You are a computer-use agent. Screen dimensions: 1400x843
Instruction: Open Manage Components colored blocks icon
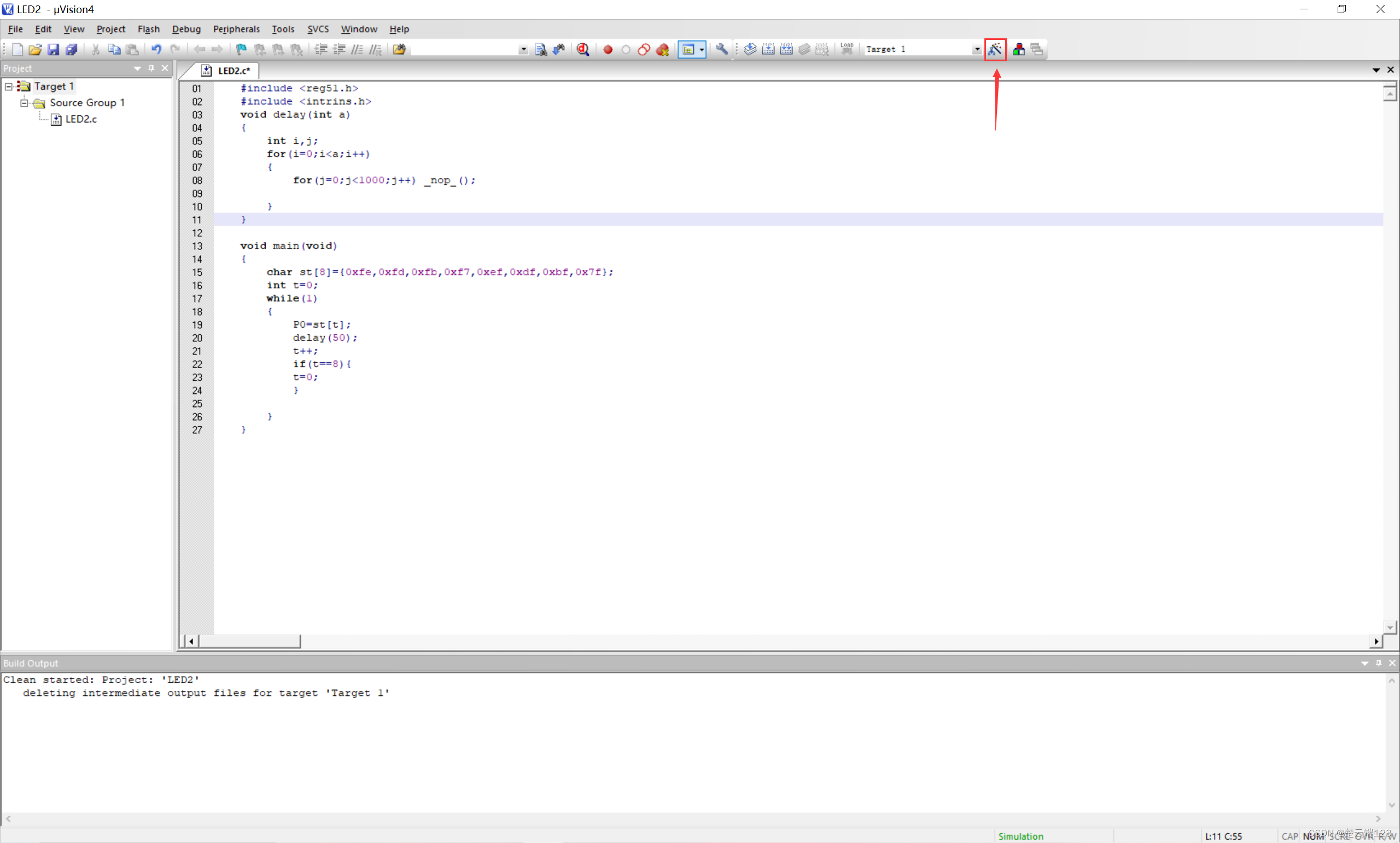pyautogui.click(x=1018, y=49)
